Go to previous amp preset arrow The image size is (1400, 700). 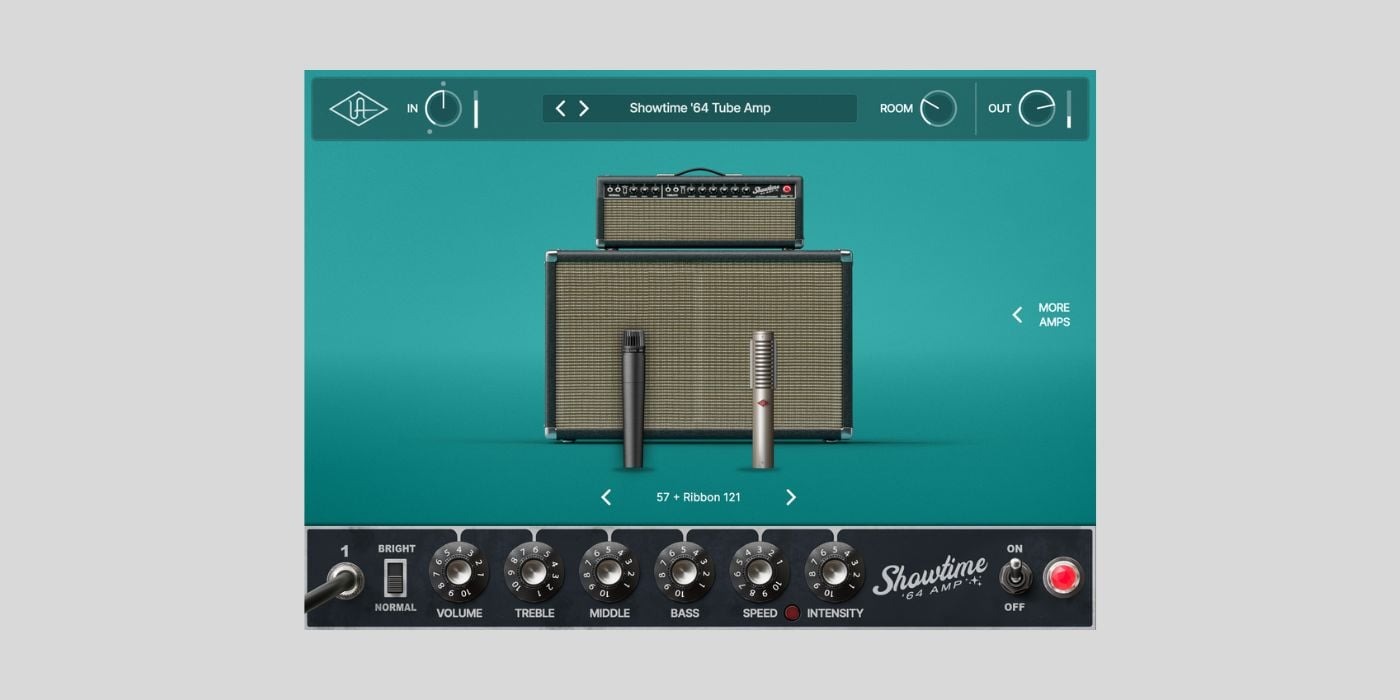pos(560,108)
